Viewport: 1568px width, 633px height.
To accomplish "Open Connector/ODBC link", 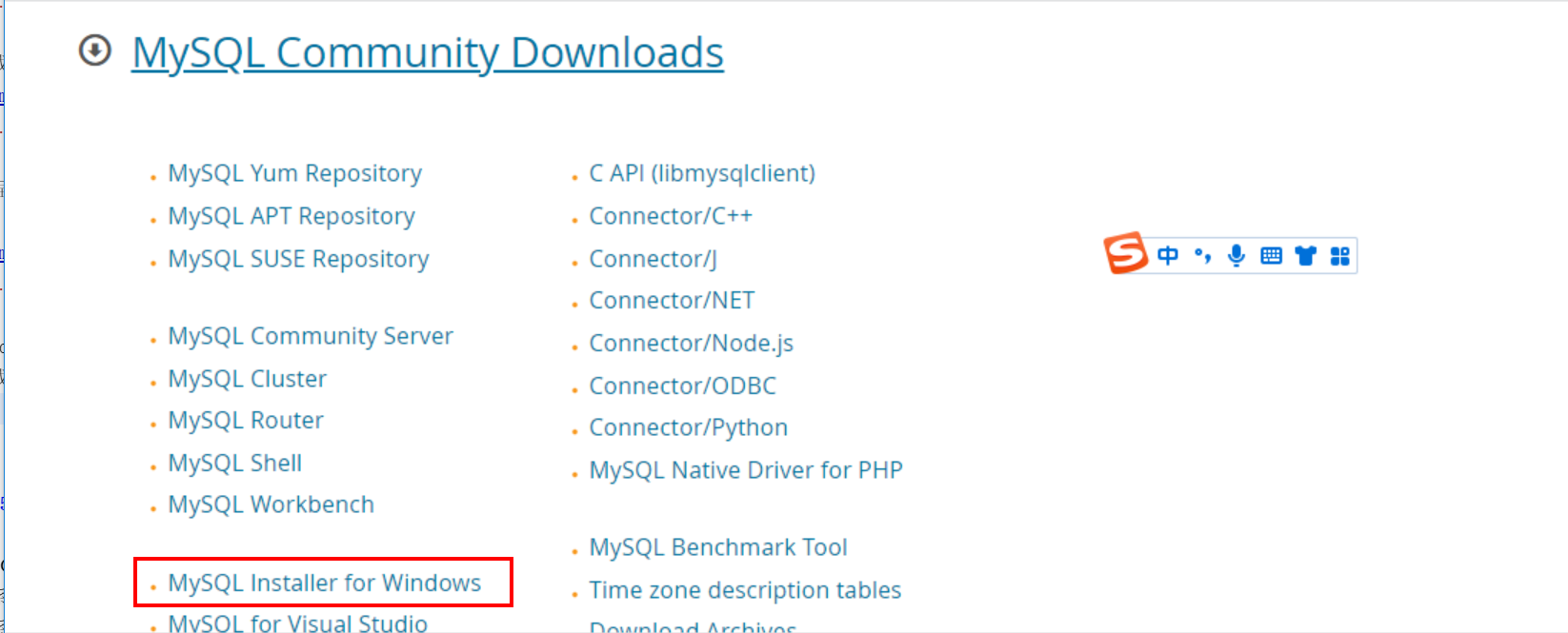I will coord(683,386).
